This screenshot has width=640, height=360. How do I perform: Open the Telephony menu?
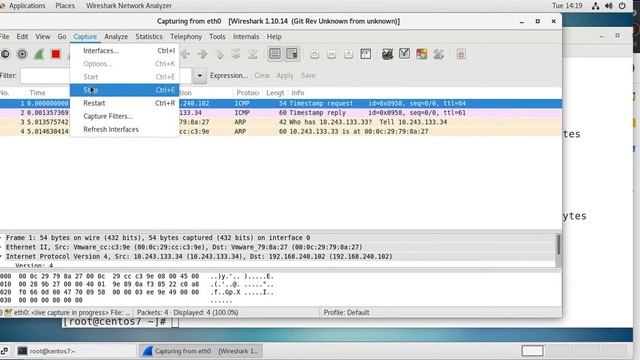point(186,36)
